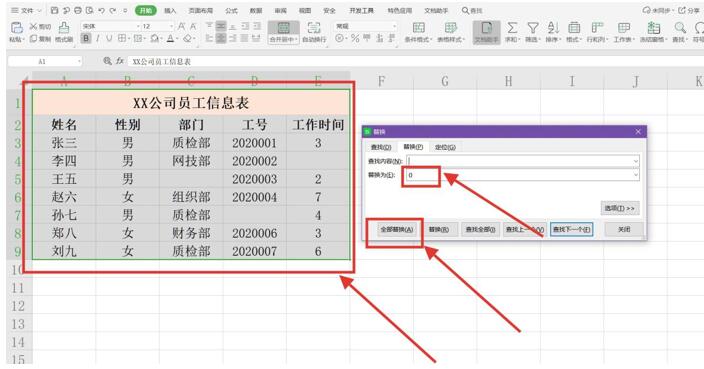The width and height of the screenshot is (704, 369).
Task: Switch to the Formulas (公式) ribbon tab
Action: click(x=231, y=10)
